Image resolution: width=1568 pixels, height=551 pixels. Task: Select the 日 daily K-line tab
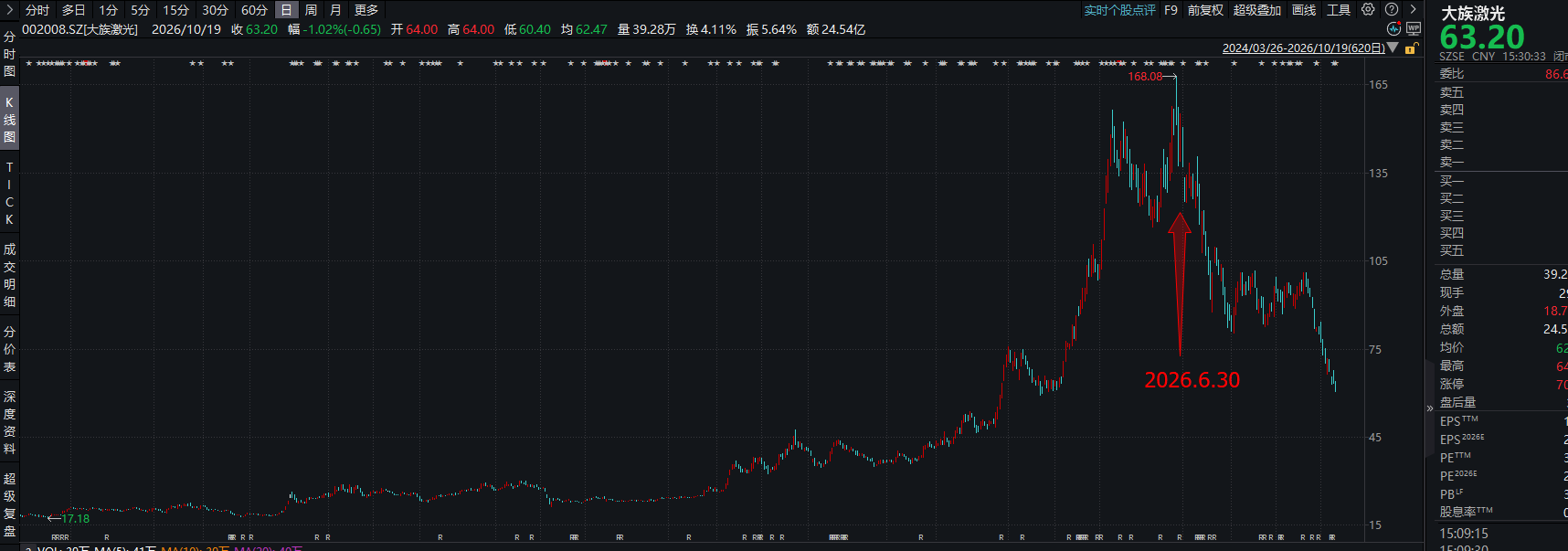(x=287, y=10)
